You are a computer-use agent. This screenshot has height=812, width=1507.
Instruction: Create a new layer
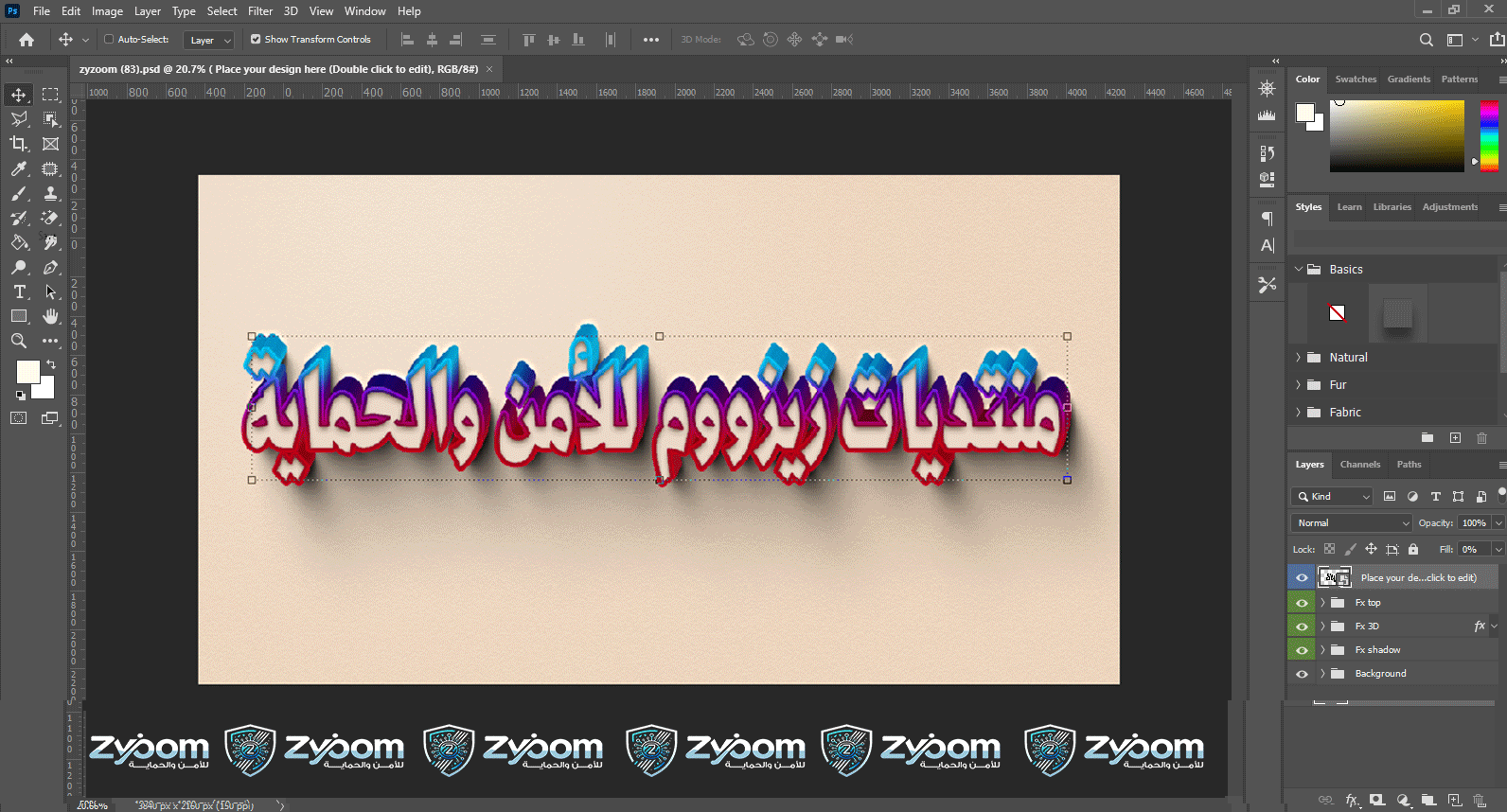tap(1455, 800)
